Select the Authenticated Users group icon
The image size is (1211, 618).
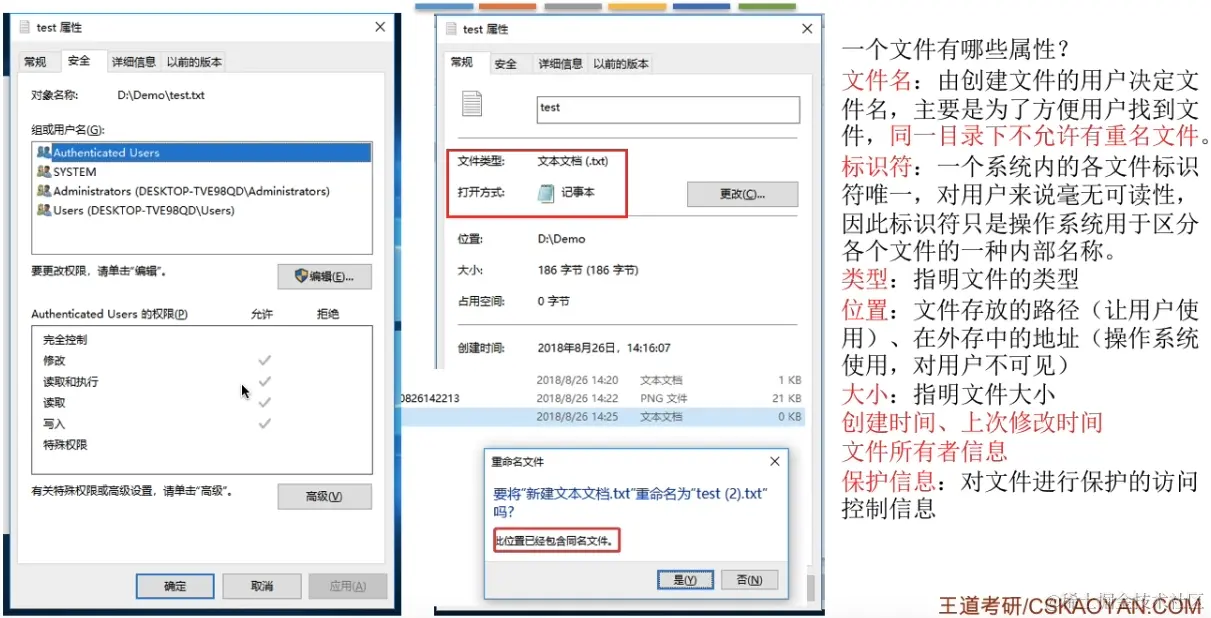coord(43,153)
